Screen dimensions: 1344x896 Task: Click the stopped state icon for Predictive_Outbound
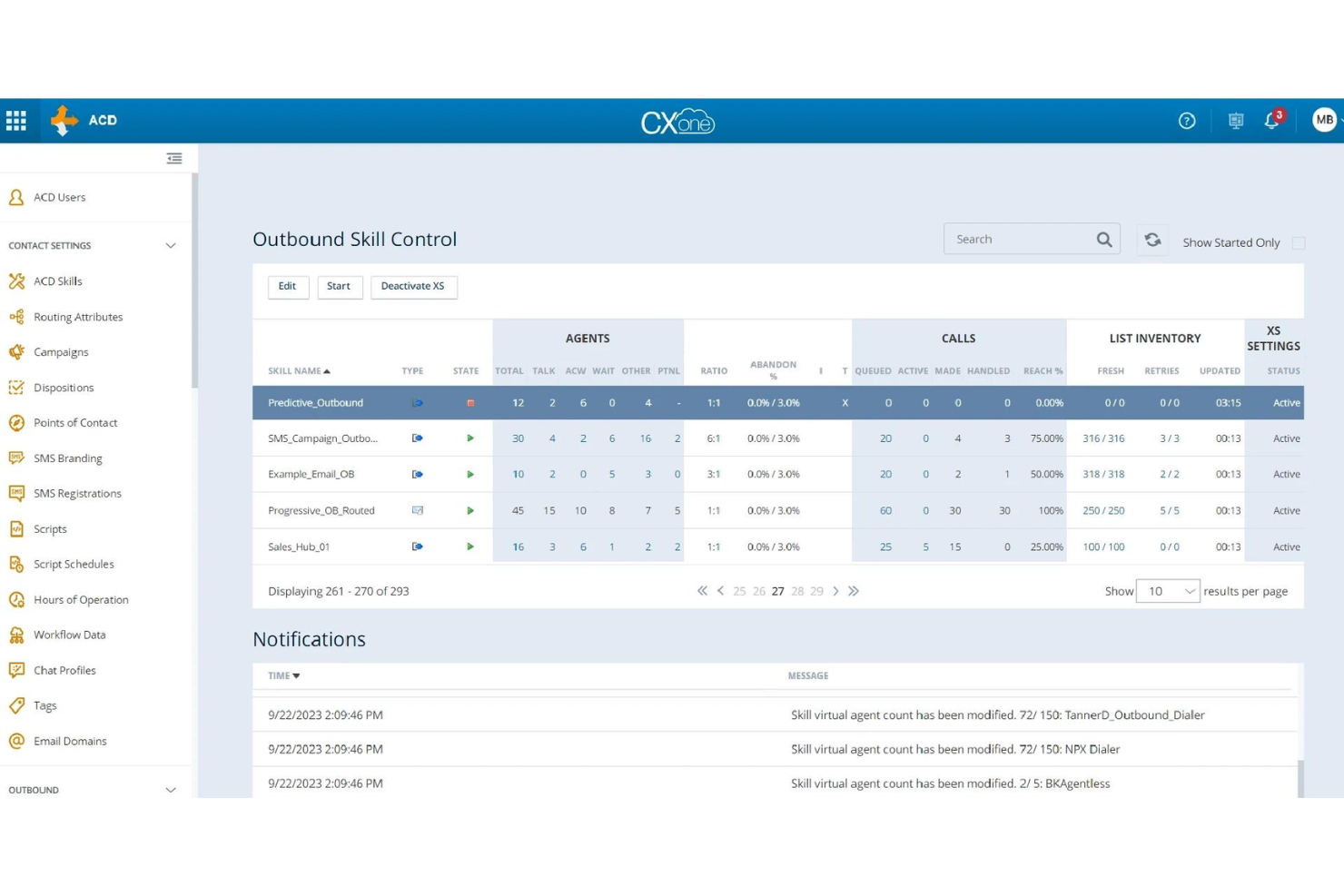point(470,403)
